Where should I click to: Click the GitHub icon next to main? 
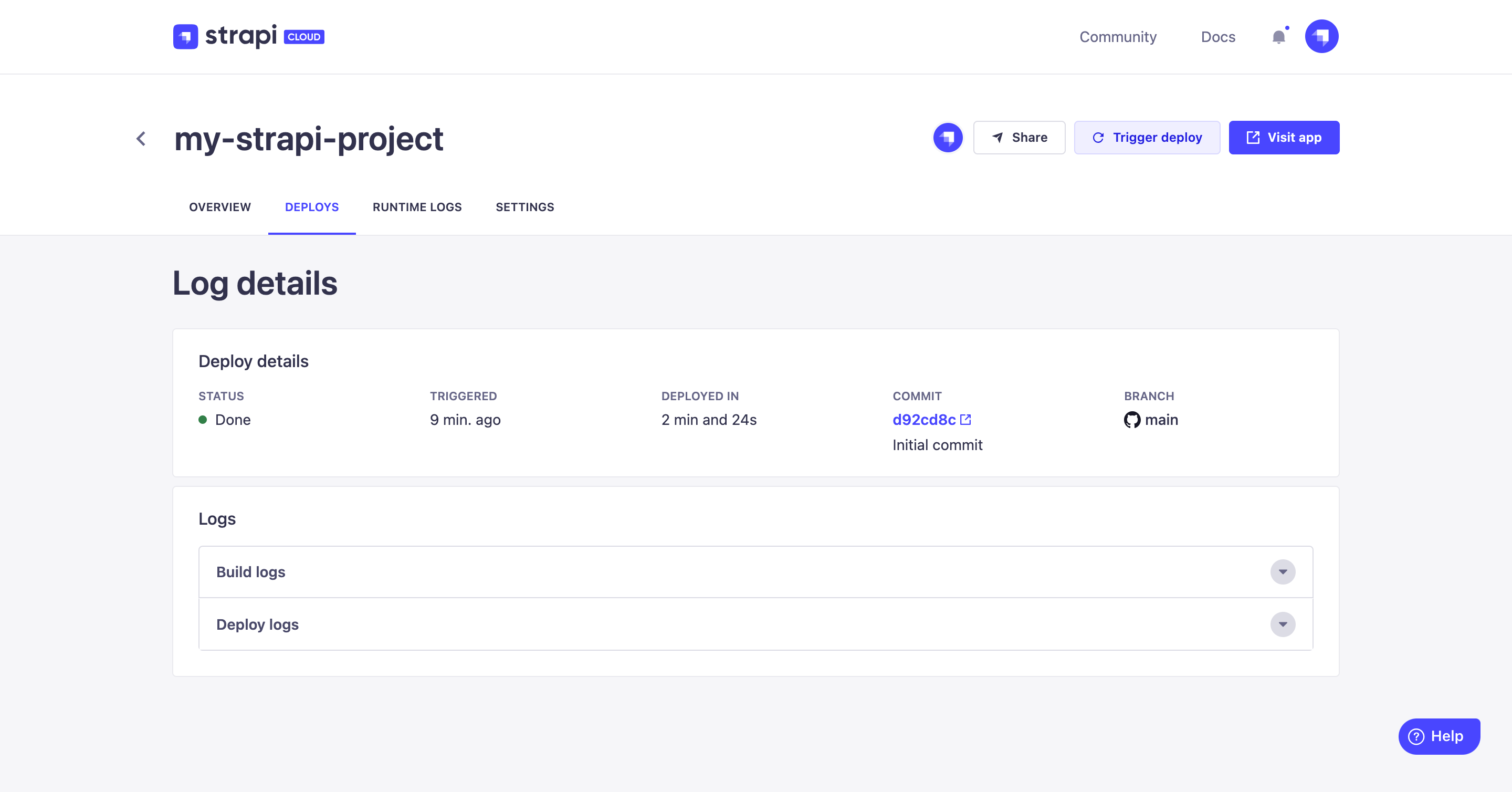click(1132, 420)
